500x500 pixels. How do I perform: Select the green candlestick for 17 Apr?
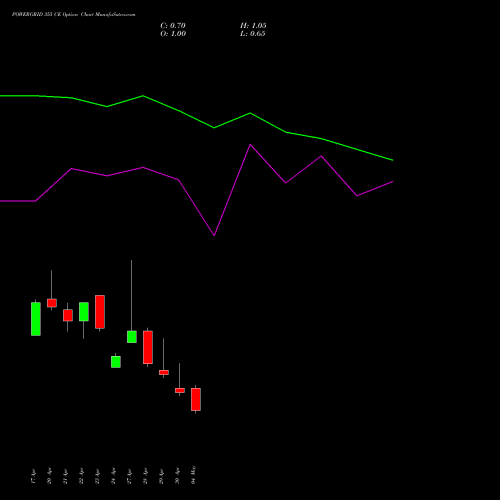click(x=36, y=319)
